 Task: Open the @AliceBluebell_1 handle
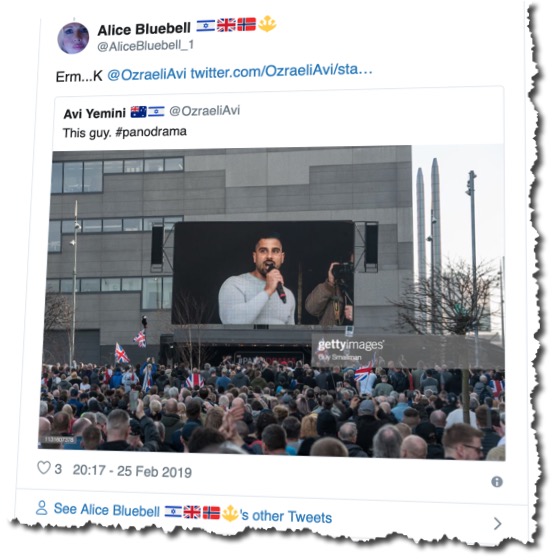point(145,46)
